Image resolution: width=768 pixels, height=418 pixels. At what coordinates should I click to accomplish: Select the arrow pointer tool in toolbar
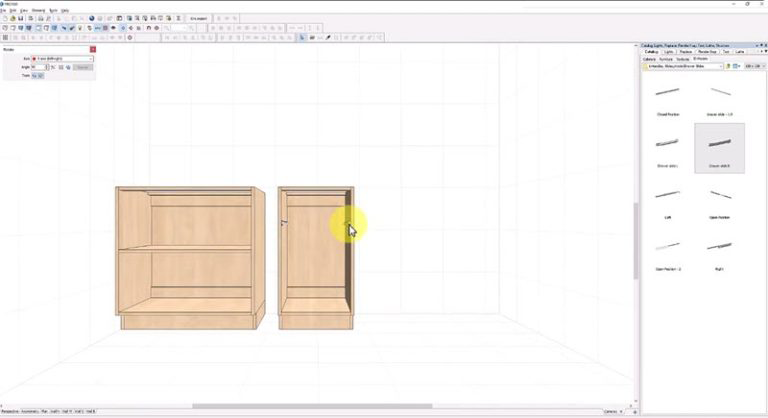pyautogui.click(x=302, y=37)
